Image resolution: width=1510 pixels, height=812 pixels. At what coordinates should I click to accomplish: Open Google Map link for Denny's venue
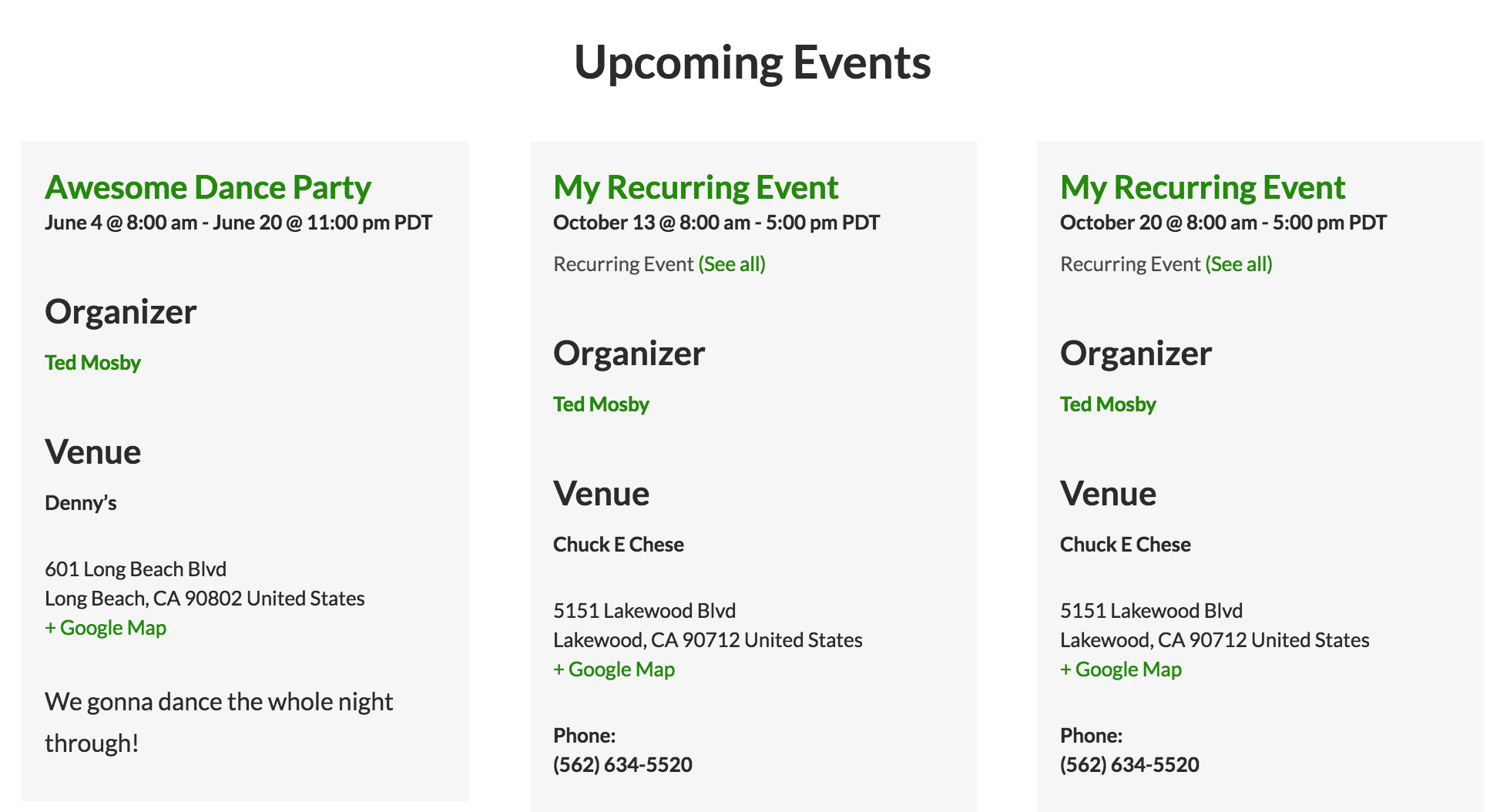coord(106,628)
